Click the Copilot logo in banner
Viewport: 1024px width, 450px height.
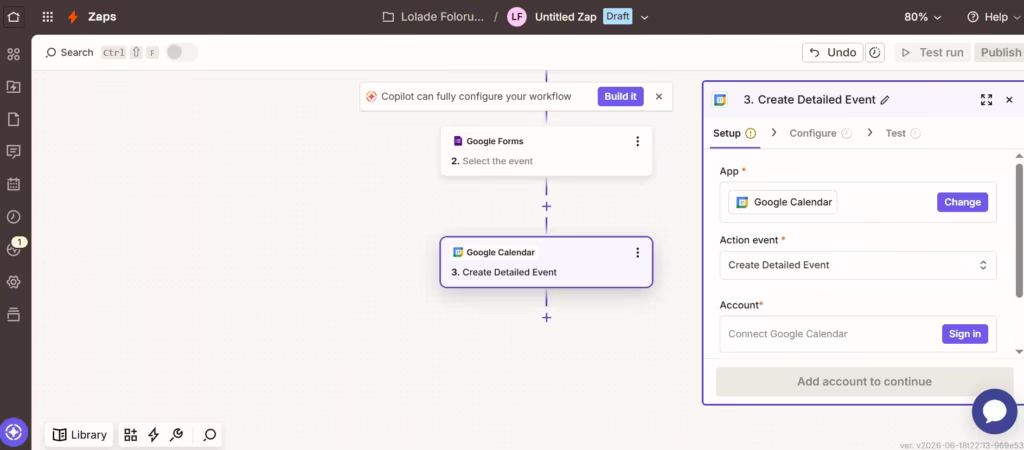(x=371, y=97)
